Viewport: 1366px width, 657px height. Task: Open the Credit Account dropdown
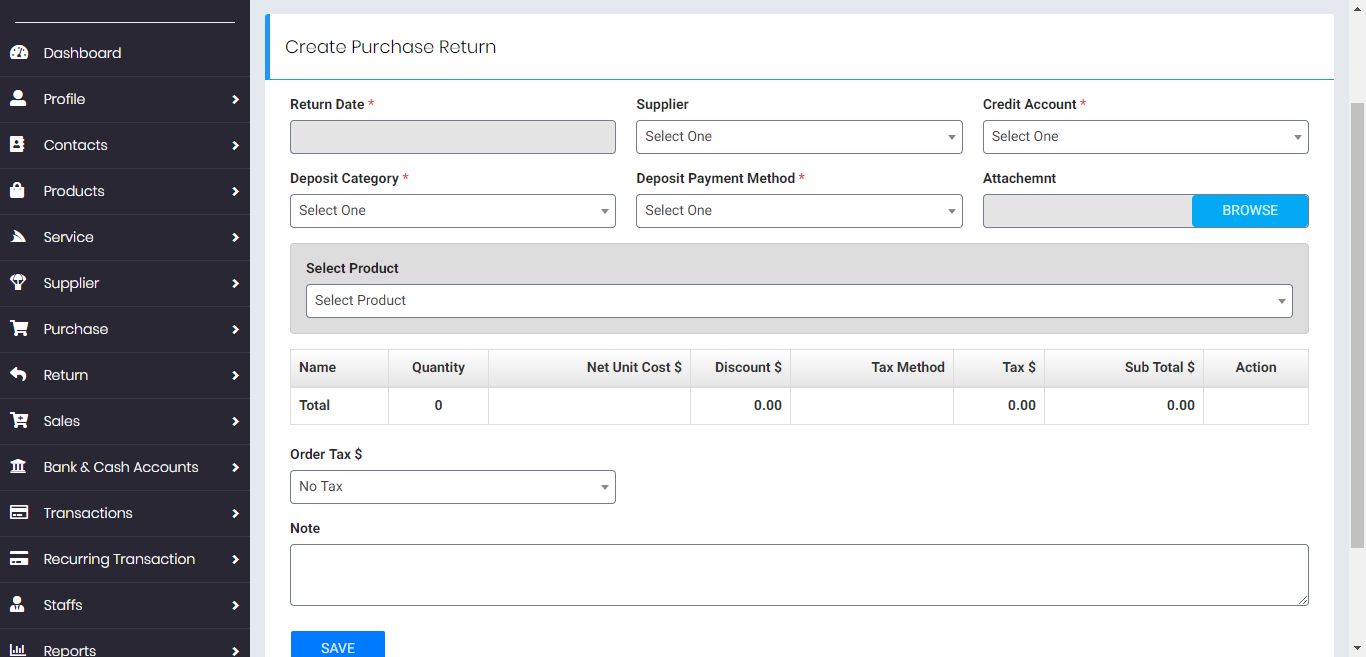[x=1145, y=137]
